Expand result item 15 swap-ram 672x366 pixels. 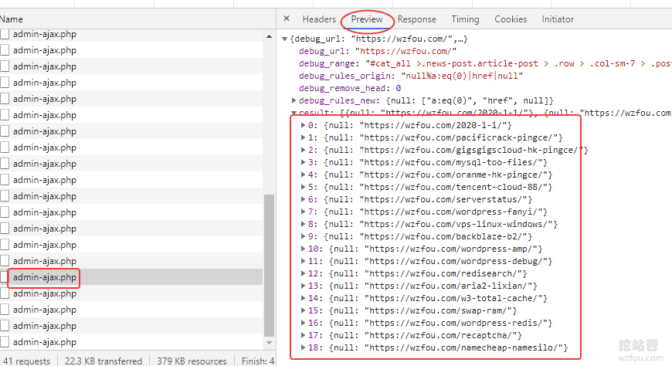(303, 311)
